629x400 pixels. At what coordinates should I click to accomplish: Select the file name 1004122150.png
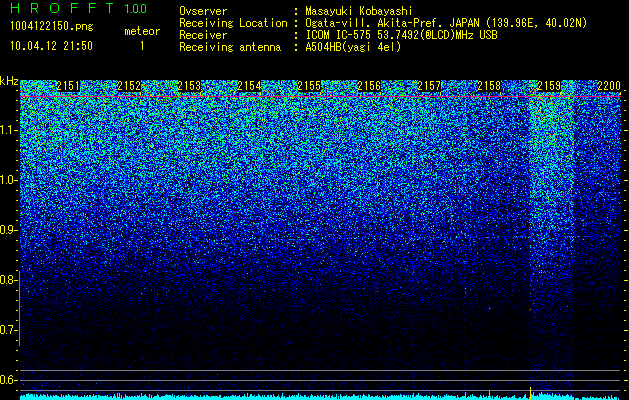pos(52,26)
